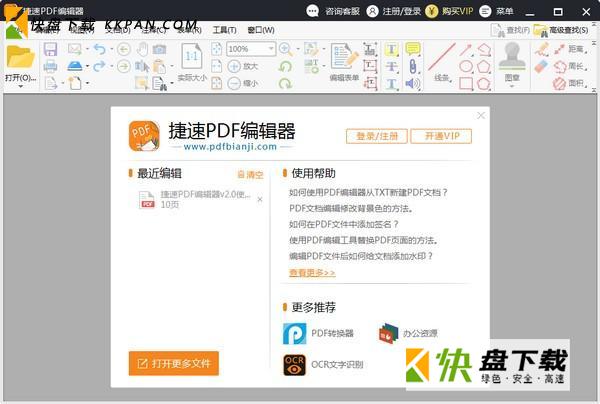The width and height of the screenshot is (600, 404).
Task: Select the Rectangle shape tool
Action: click(x=466, y=83)
